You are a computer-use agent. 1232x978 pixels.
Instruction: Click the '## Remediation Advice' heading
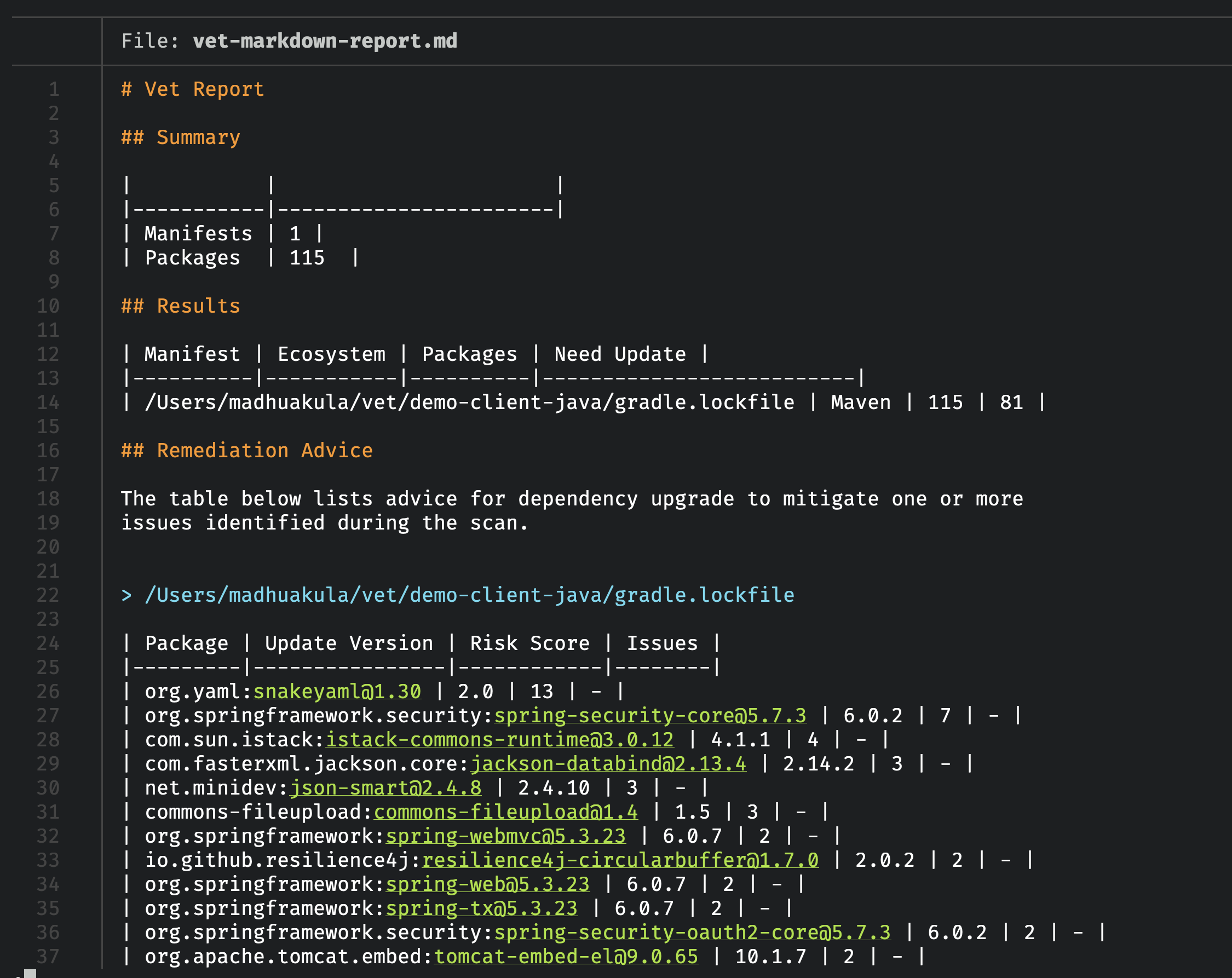(x=247, y=451)
